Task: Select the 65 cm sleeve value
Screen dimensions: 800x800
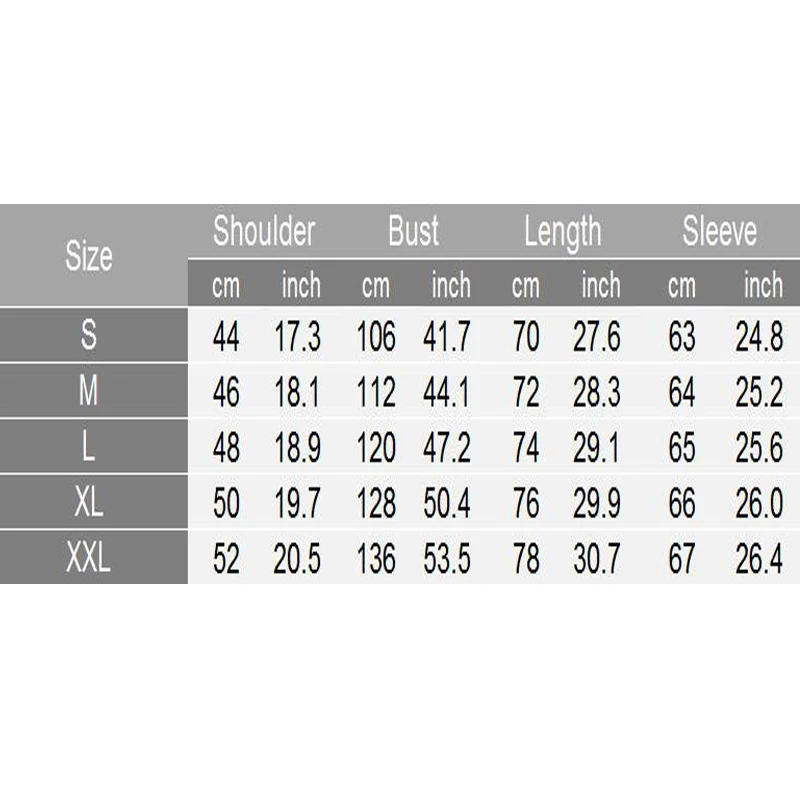Action: [x=681, y=449]
